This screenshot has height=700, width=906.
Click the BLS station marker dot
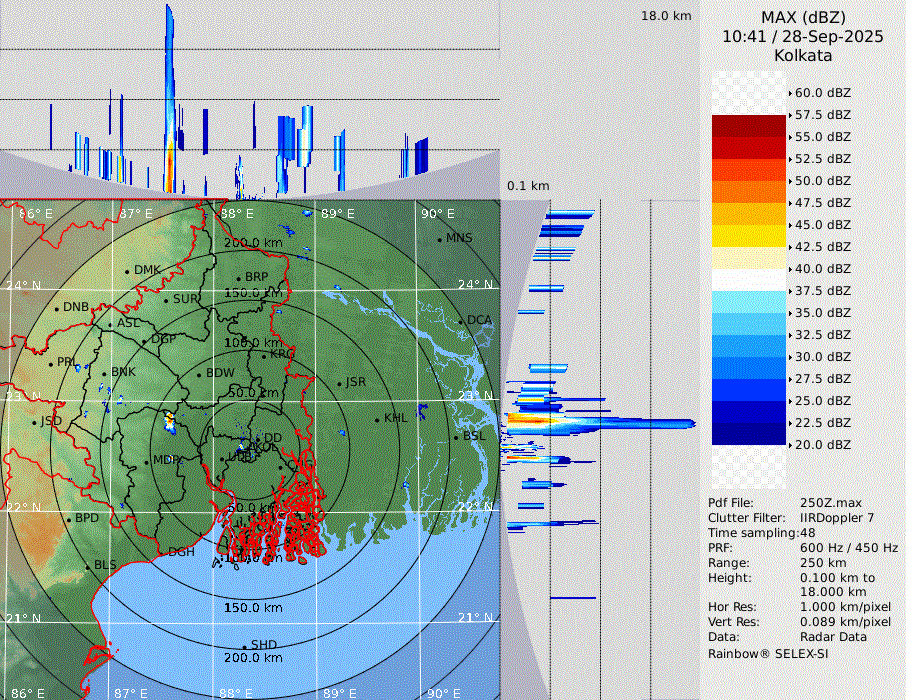point(87,567)
